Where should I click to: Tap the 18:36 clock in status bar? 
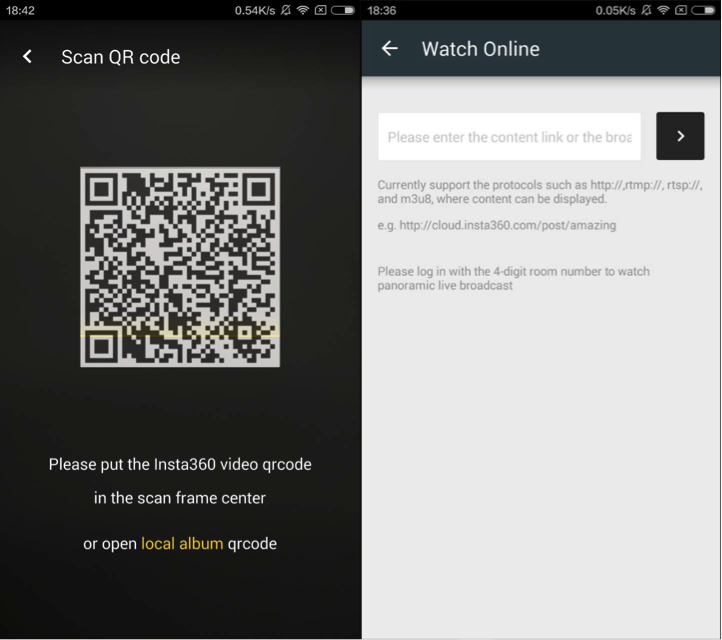(382, 10)
